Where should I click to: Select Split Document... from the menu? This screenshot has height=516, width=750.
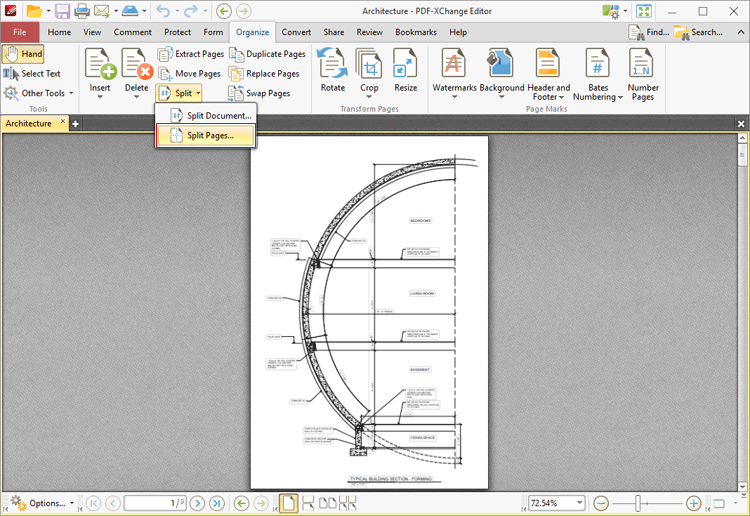coord(206,116)
